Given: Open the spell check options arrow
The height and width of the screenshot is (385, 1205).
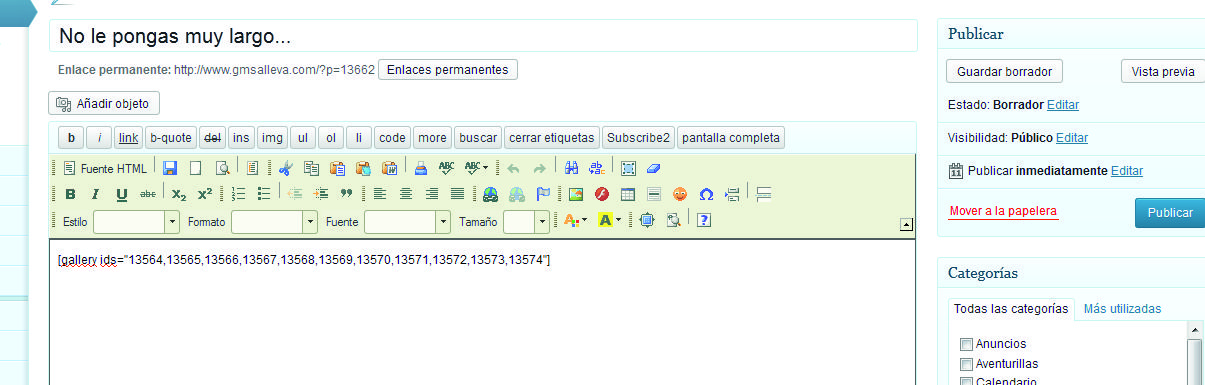Looking at the screenshot, I should coord(485,168).
